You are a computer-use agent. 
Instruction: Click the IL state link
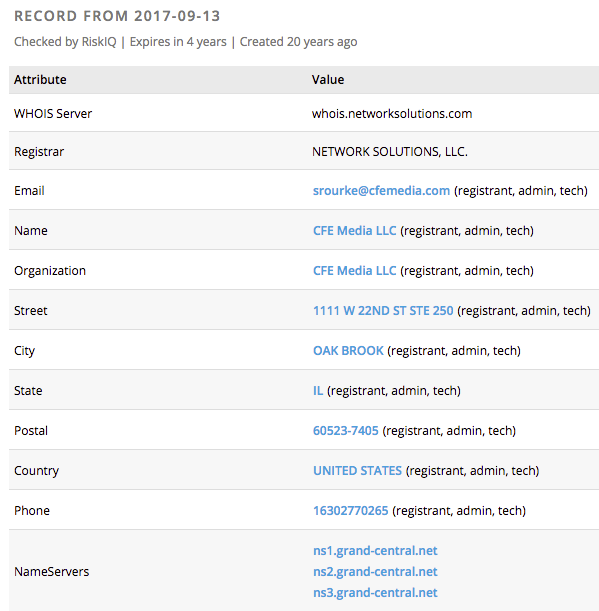coord(318,390)
